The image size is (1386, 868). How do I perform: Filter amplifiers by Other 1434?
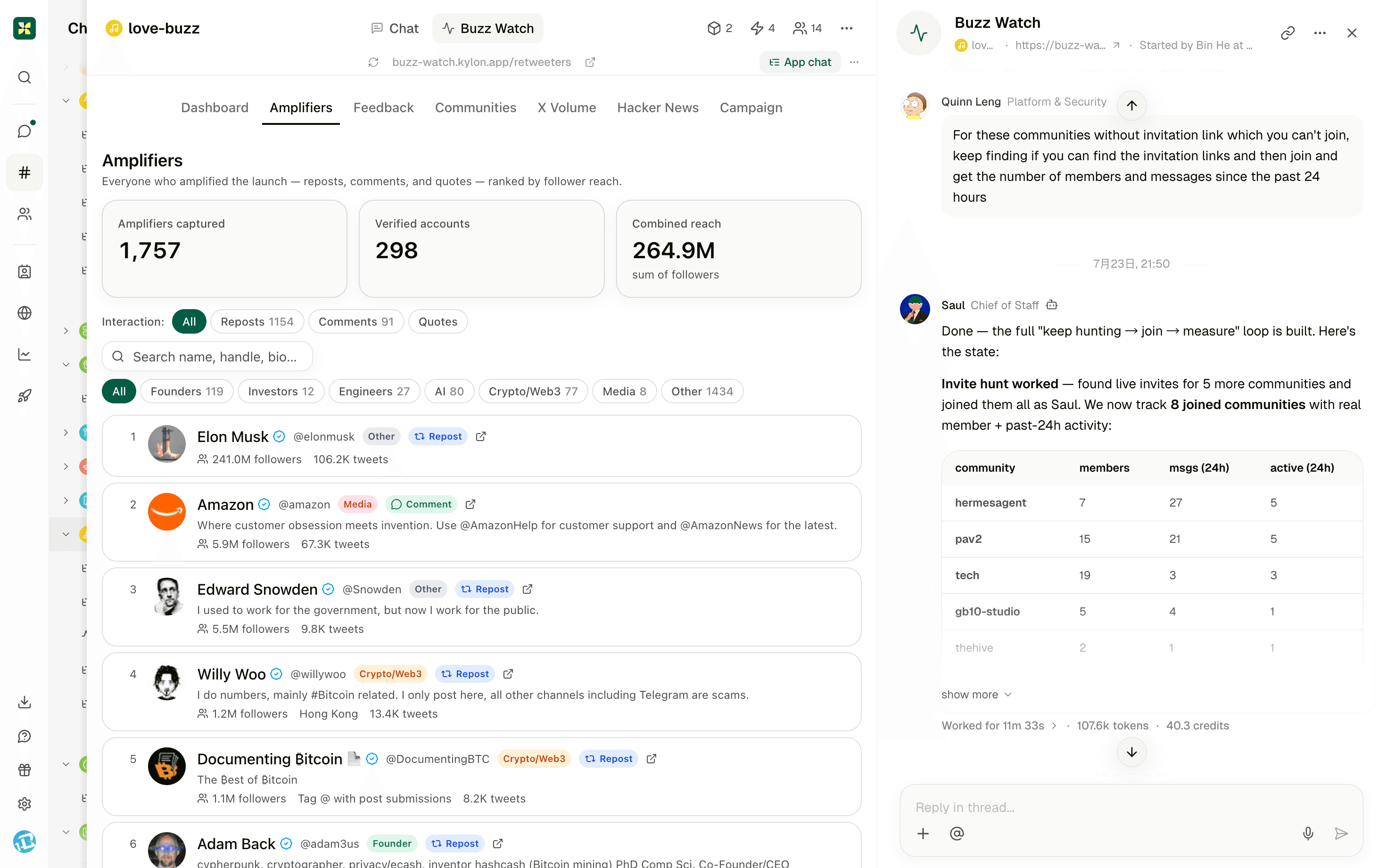click(702, 392)
